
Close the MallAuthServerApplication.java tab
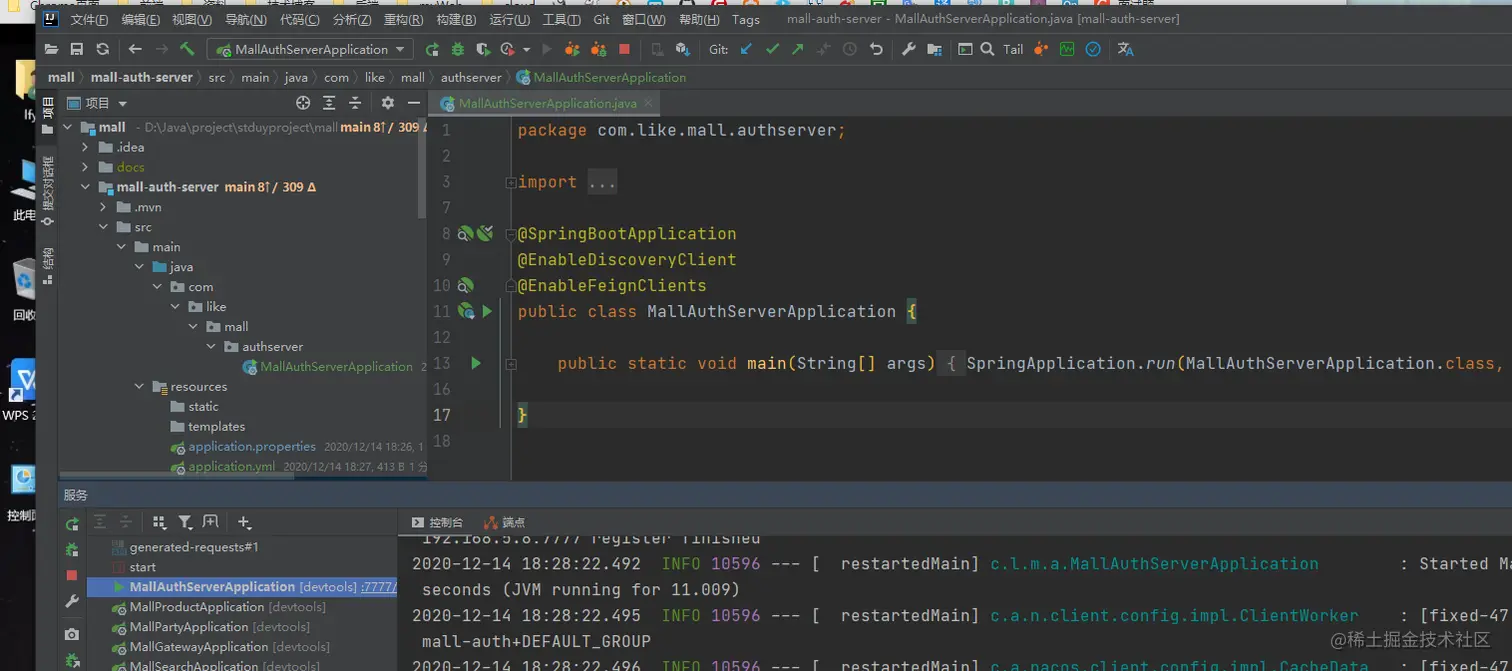click(649, 103)
